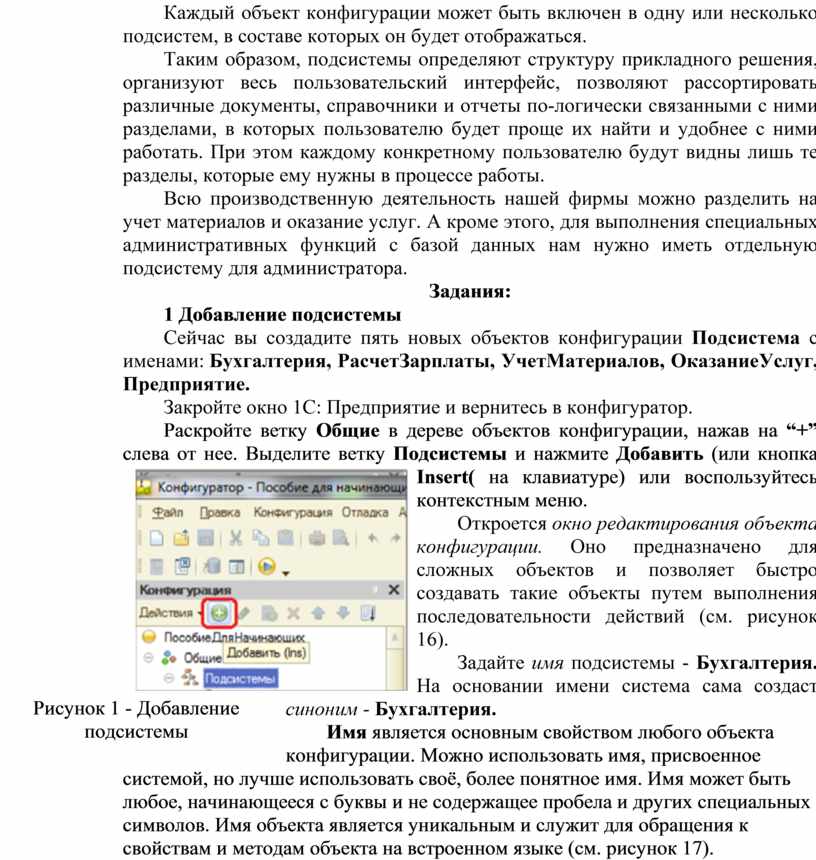Select the ПособиеДляНачинающих root node

(234, 637)
